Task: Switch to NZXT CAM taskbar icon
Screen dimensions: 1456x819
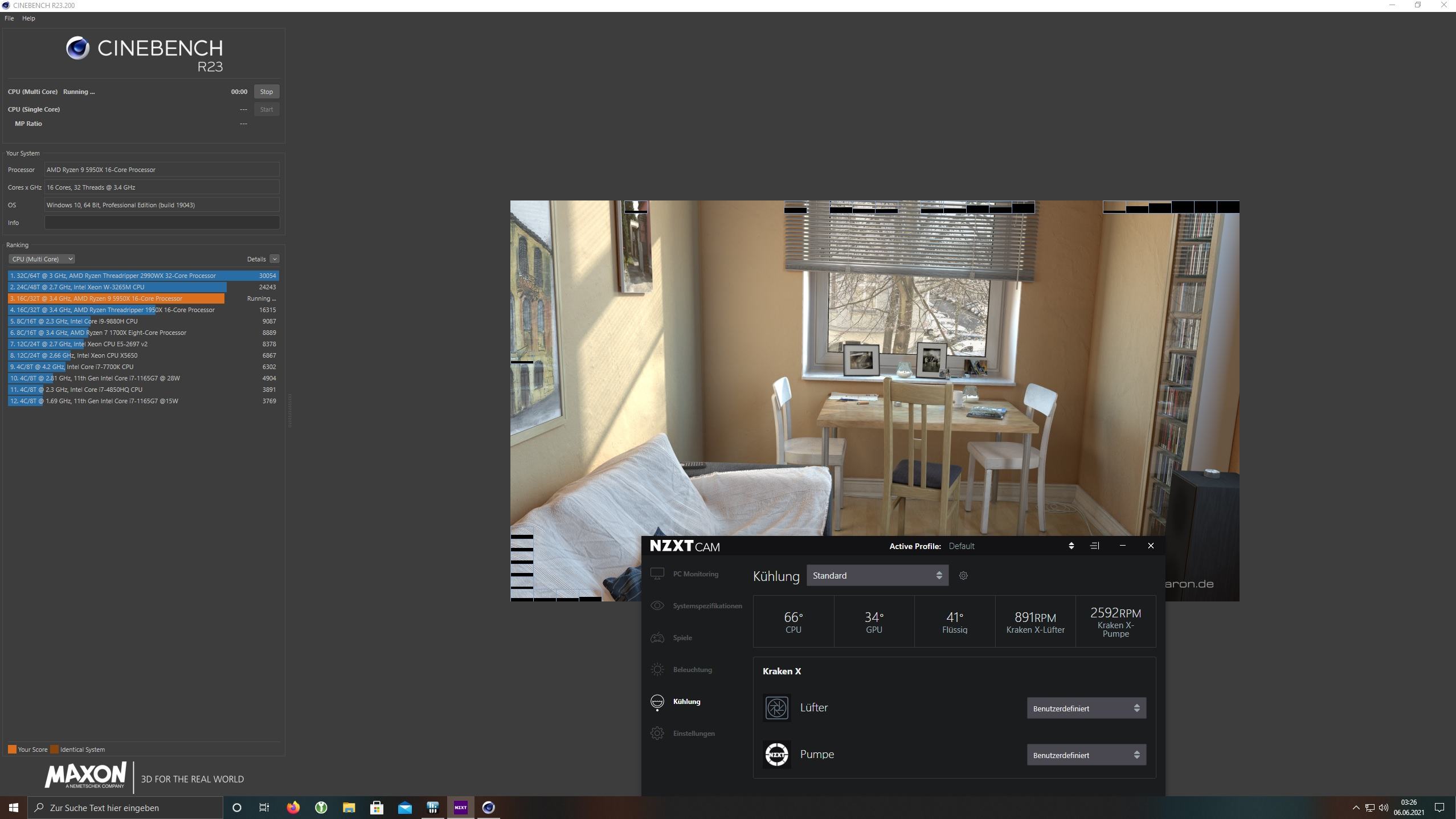Action: click(x=460, y=808)
